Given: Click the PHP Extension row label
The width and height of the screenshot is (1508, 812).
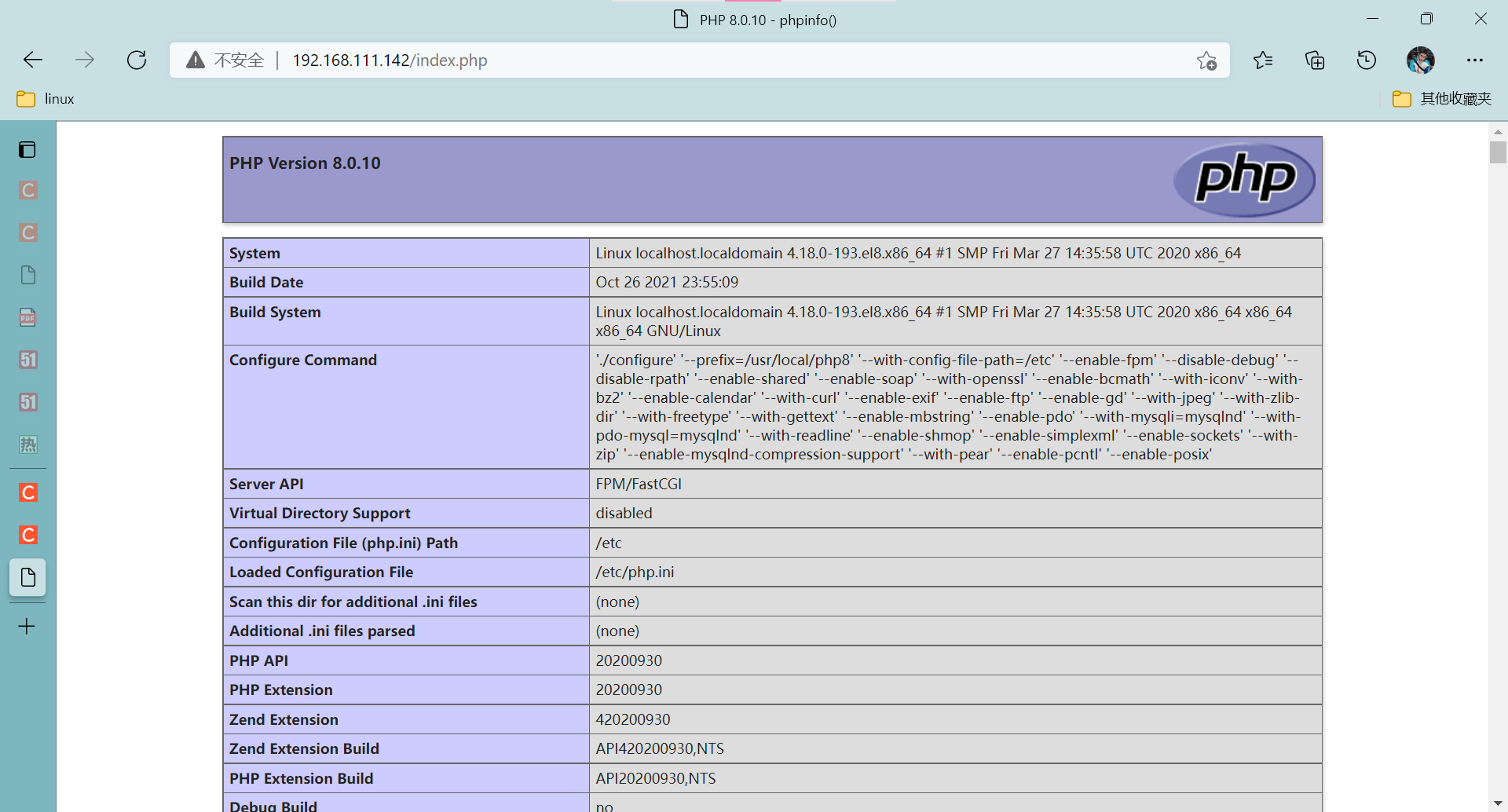Looking at the screenshot, I should (x=281, y=689).
